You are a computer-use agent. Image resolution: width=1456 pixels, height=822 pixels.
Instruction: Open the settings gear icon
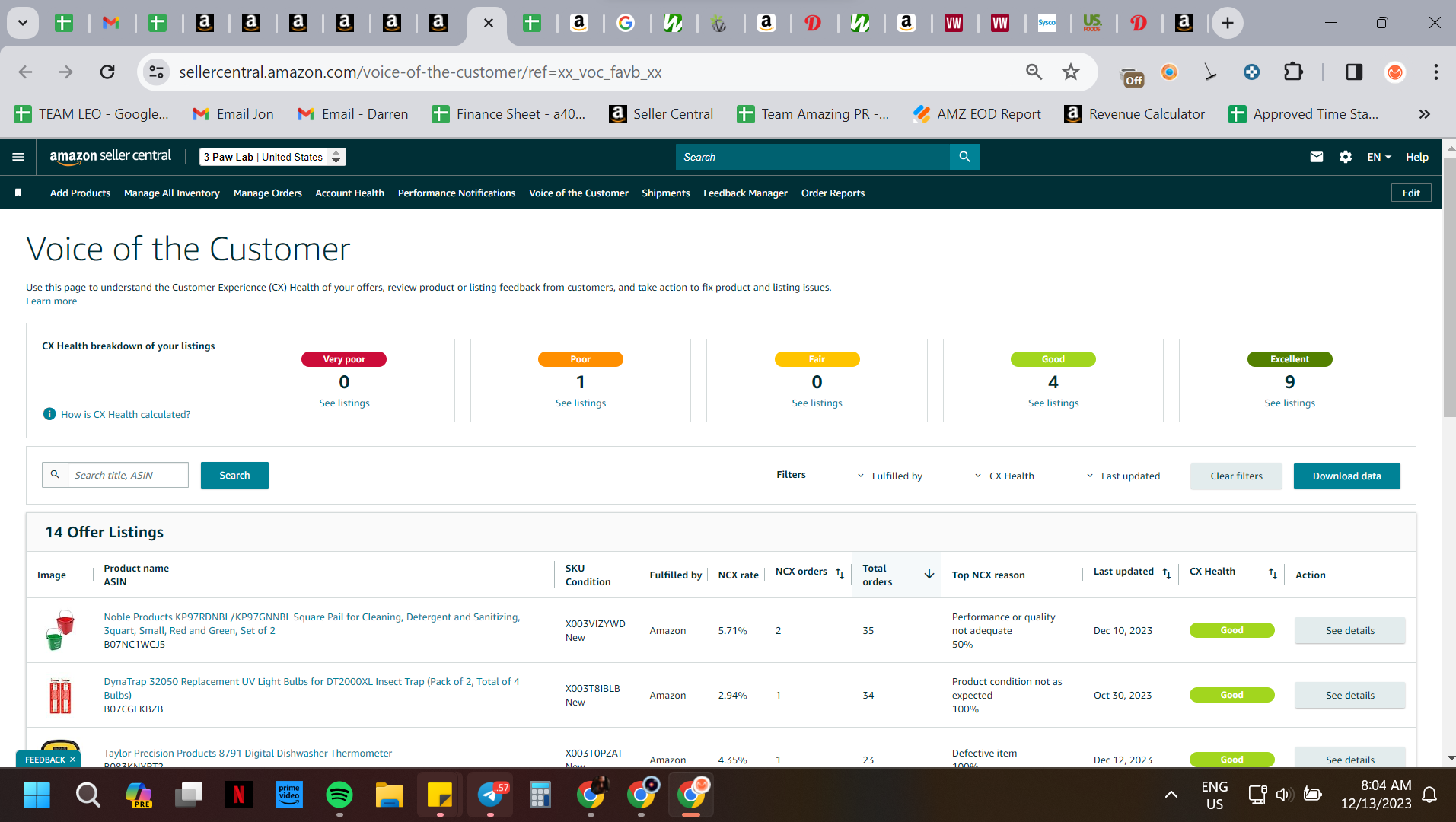1346,157
